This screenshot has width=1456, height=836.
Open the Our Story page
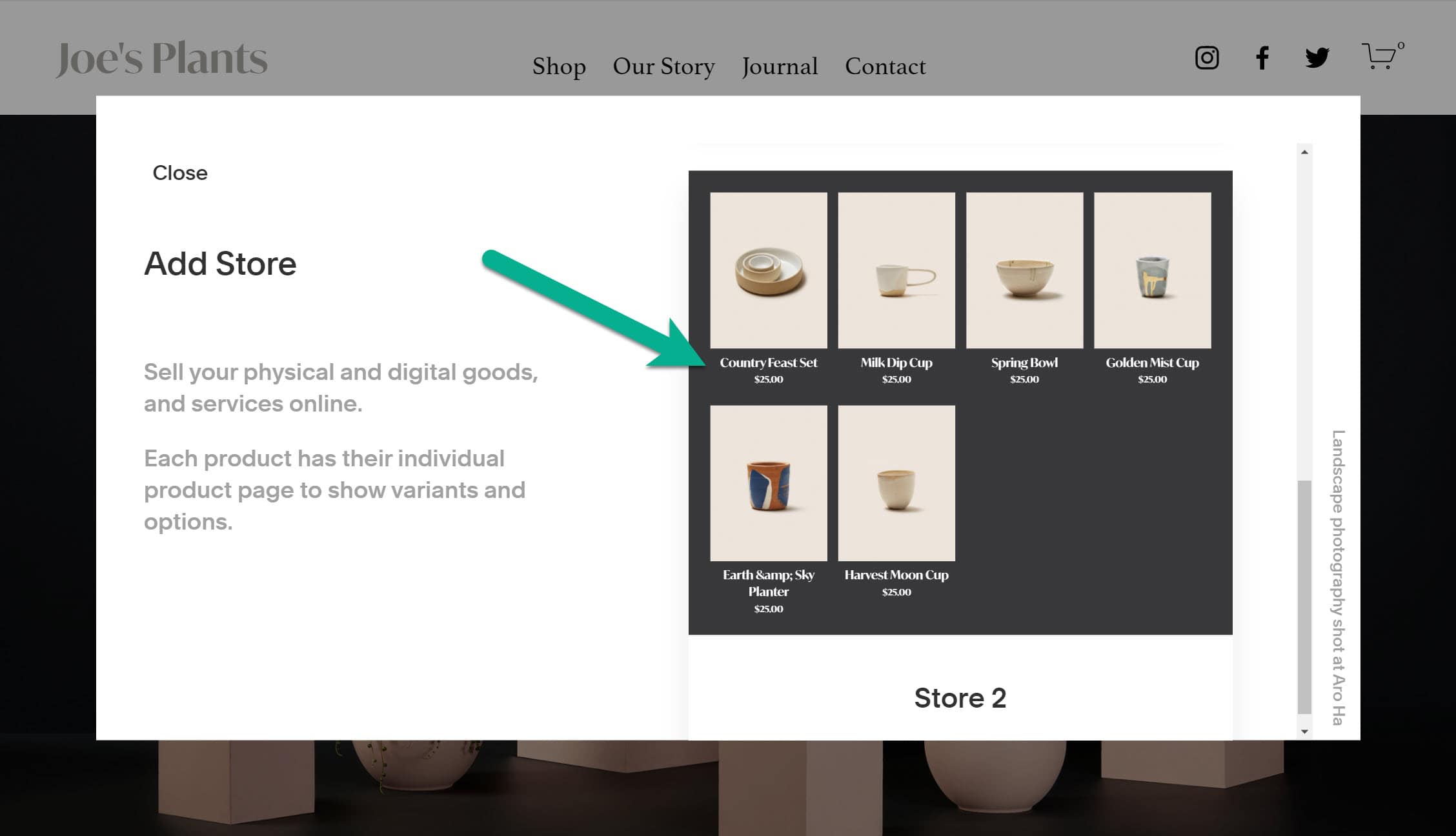click(x=663, y=66)
